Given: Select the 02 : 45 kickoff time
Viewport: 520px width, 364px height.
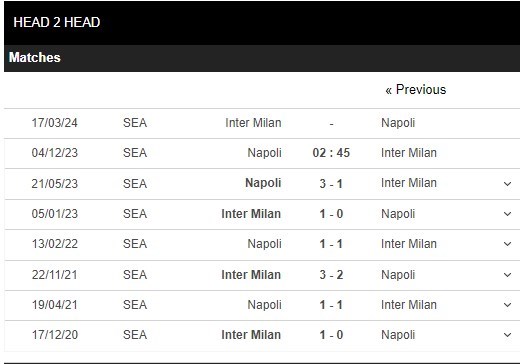Looking at the screenshot, I should (x=331, y=153).
